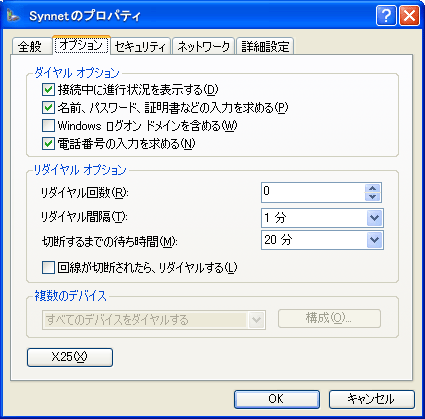Click the リダイヤル回数 number field
This screenshot has width=425, height=419.
(313, 192)
